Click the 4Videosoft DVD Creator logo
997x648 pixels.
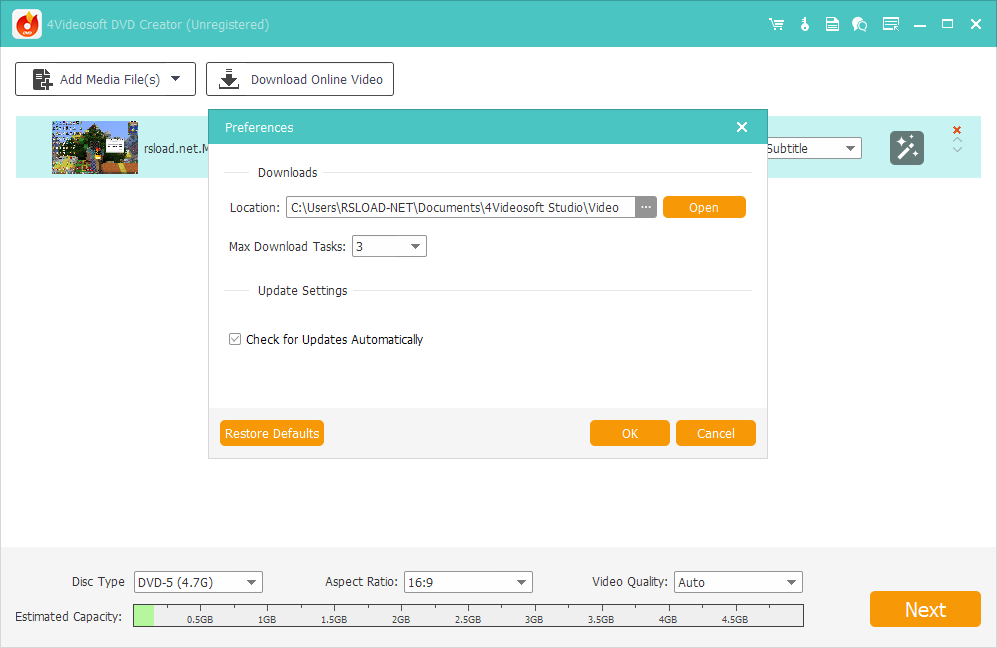(x=27, y=24)
